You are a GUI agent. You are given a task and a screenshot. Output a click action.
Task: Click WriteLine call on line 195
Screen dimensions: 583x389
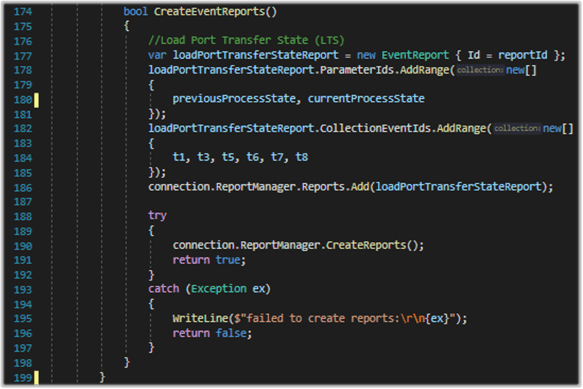(x=200, y=318)
